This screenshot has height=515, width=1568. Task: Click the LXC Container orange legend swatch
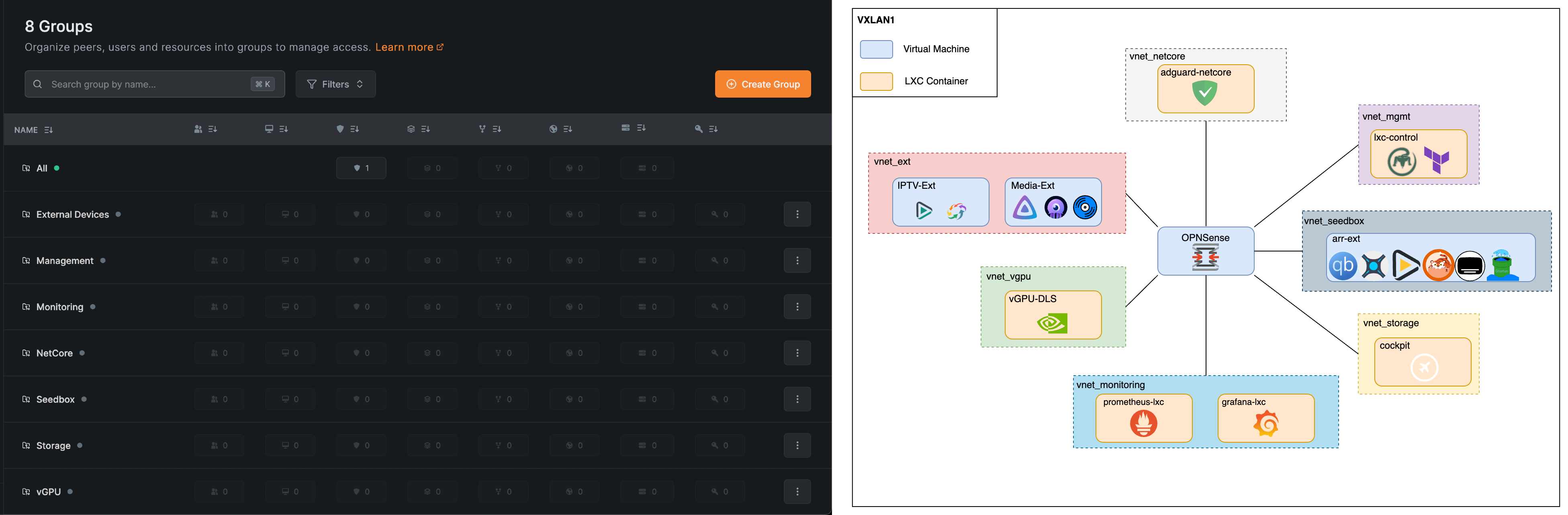(x=876, y=82)
